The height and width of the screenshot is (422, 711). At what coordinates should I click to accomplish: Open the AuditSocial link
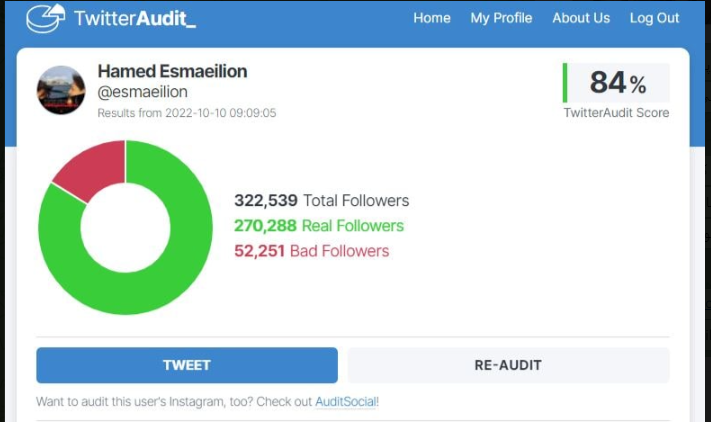346,402
